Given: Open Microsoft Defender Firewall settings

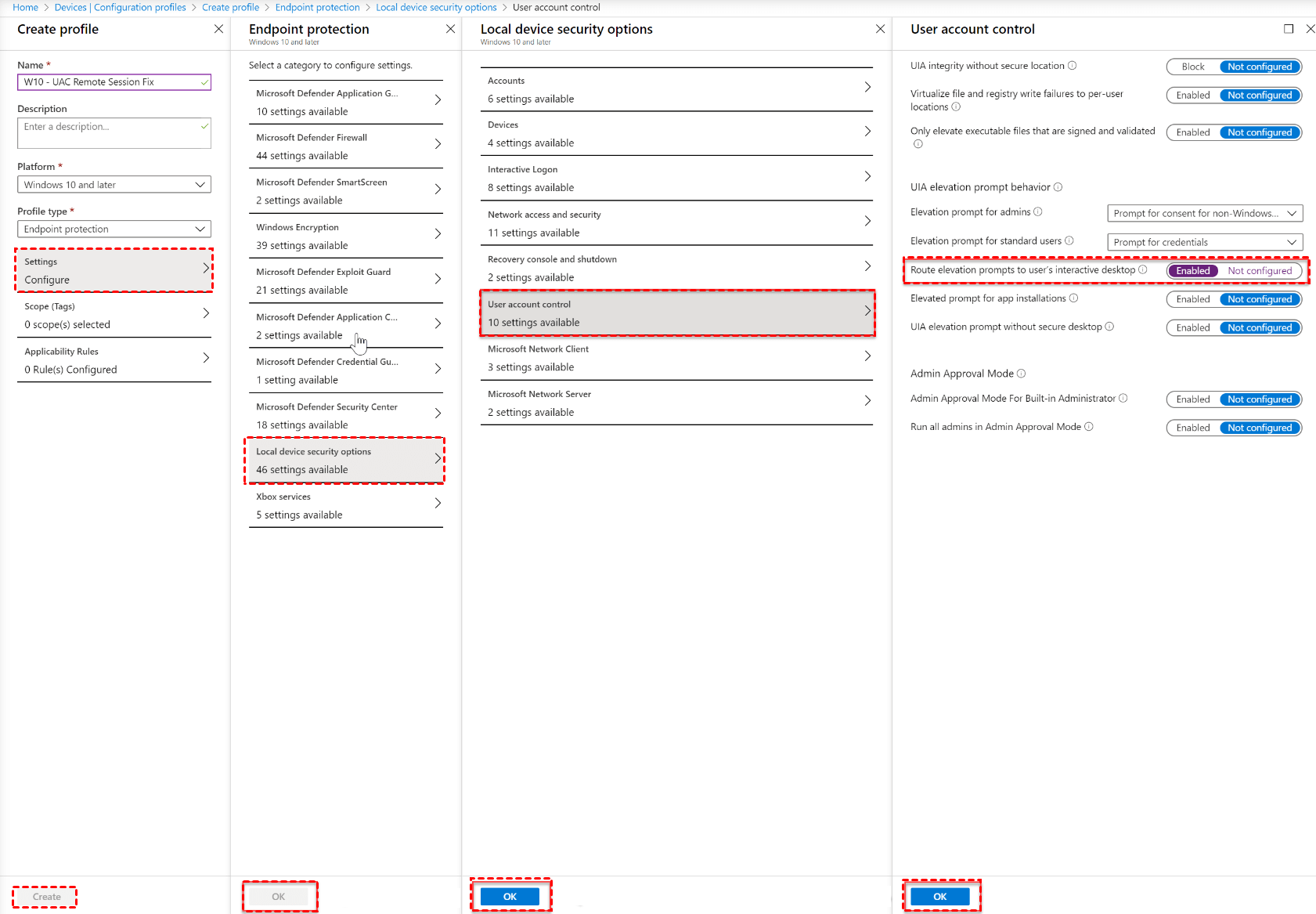Looking at the screenshot, I should tap(346, 146).
